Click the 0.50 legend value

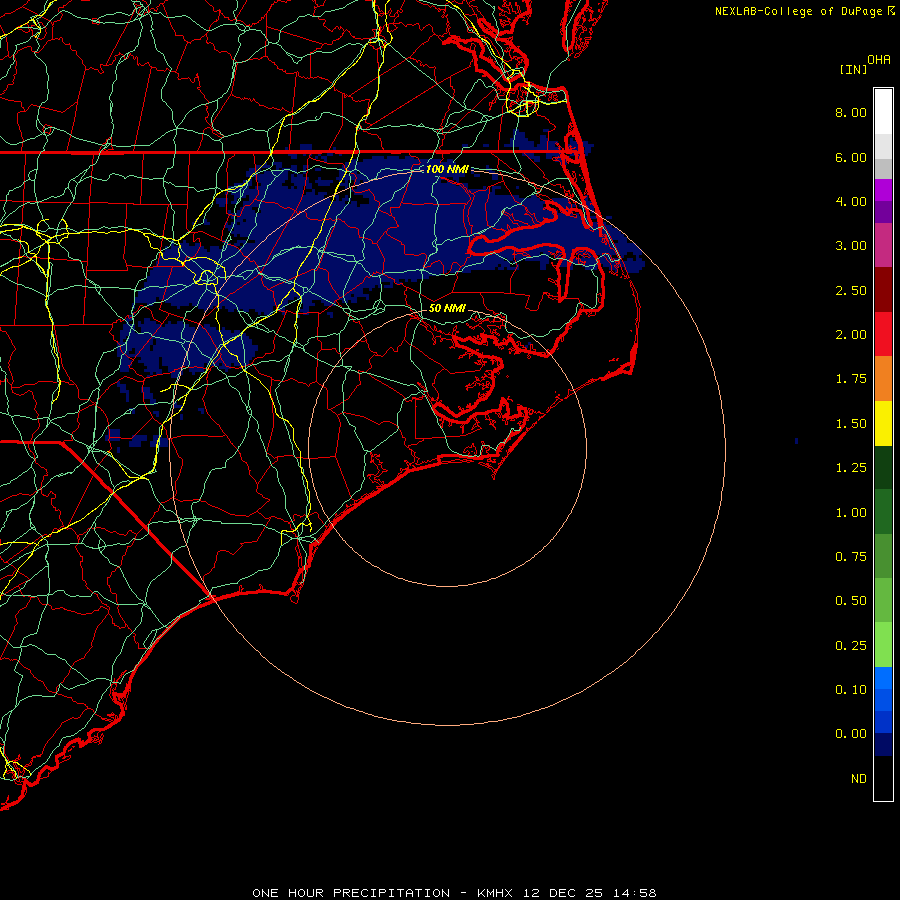[x=851, y=601]
